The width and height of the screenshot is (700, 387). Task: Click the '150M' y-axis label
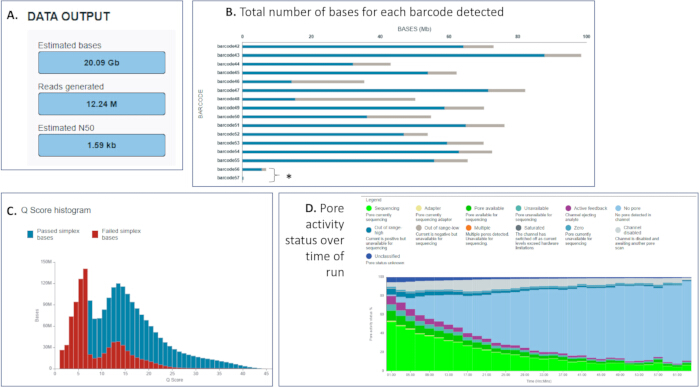(47, 262)
